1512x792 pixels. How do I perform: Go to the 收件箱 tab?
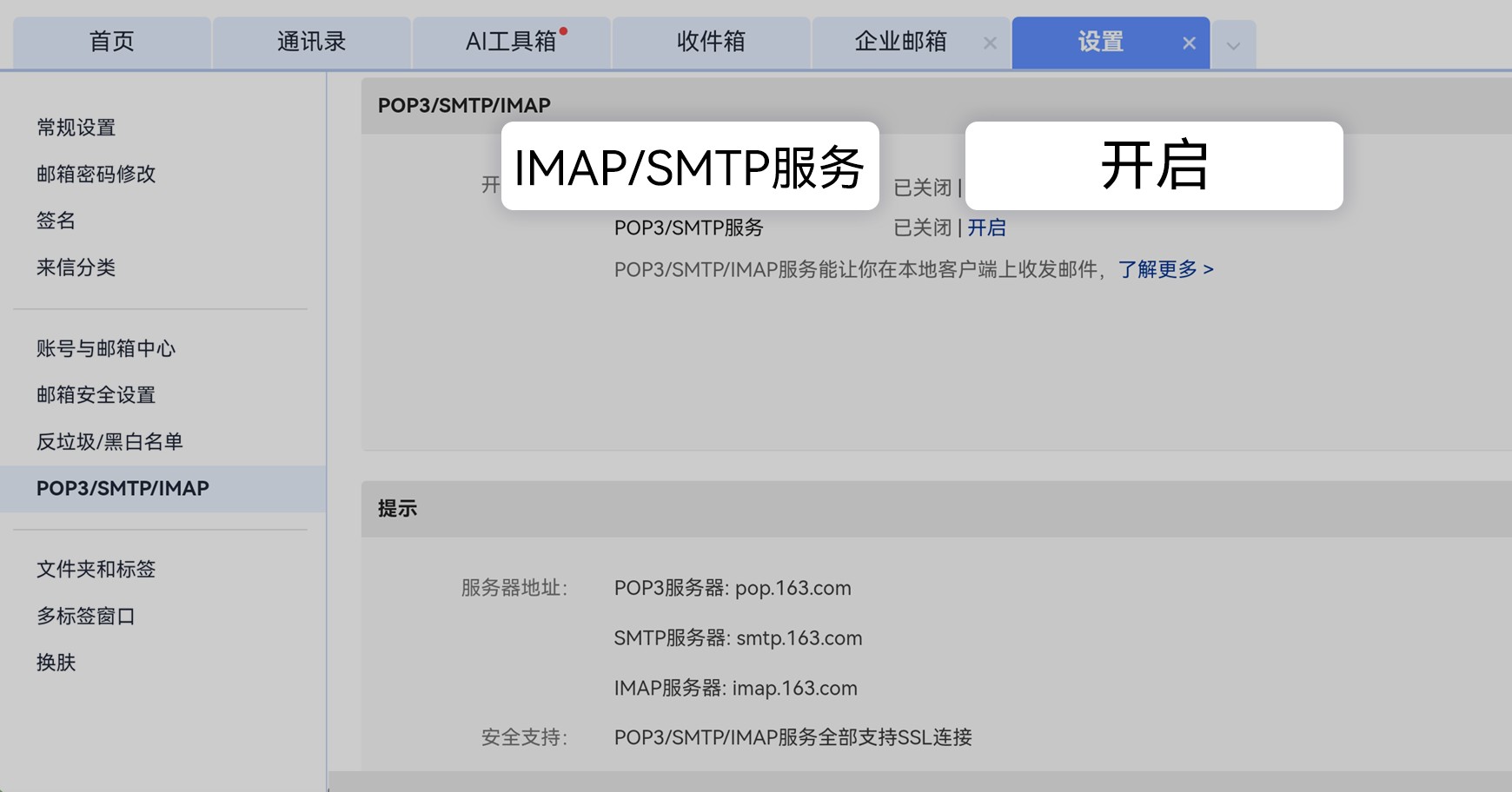(712, 42)
